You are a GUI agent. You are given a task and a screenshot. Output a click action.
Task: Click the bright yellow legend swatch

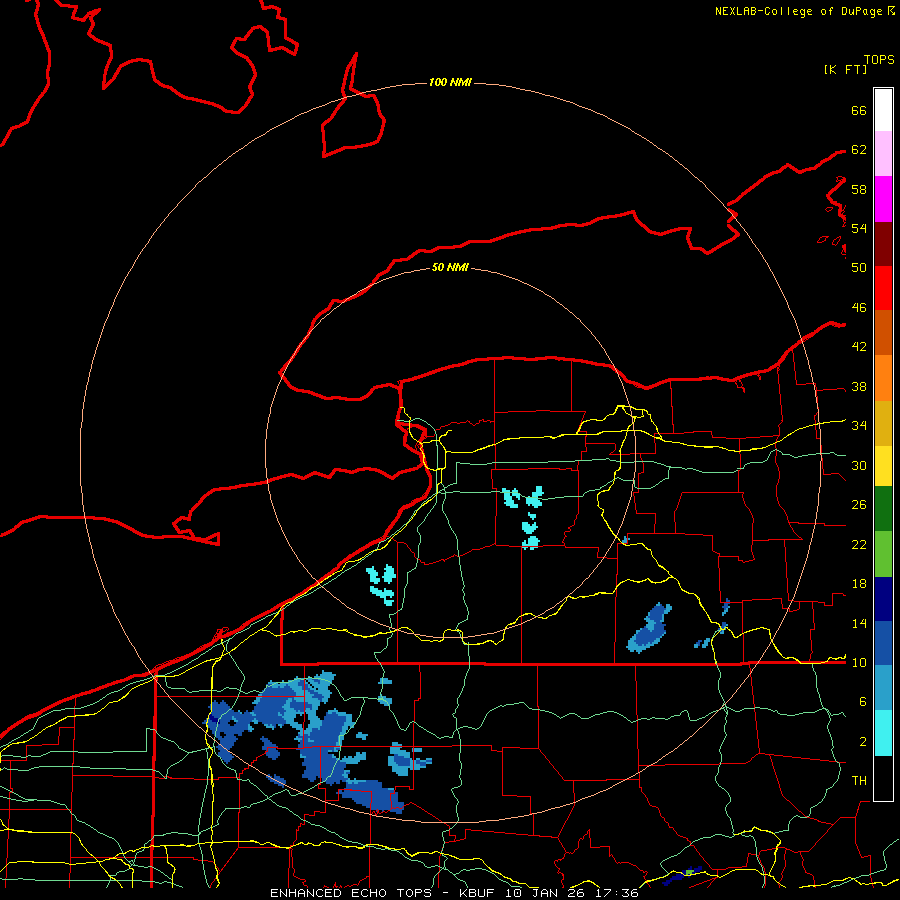click(x=883, y=466)
